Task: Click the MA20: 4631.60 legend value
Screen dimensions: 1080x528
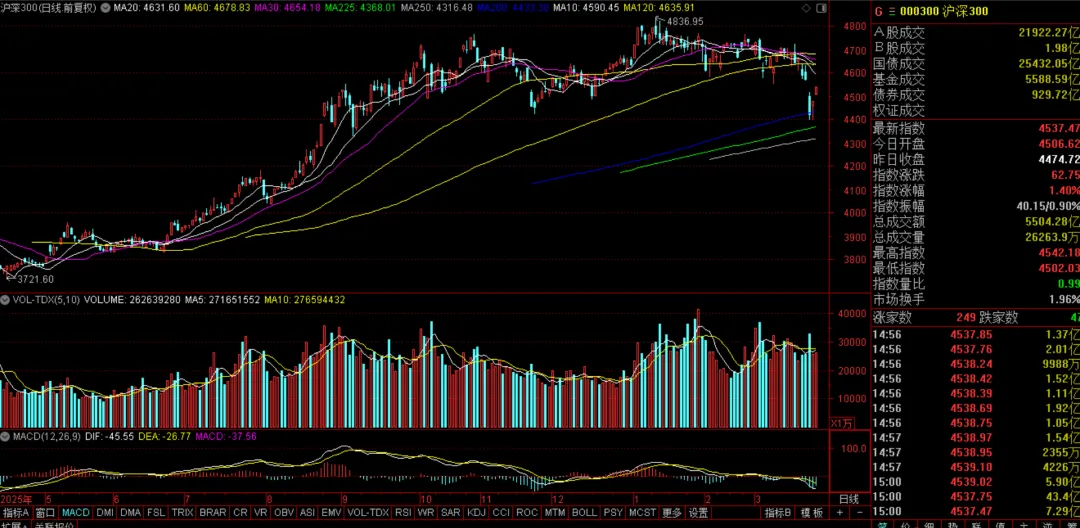Action: tap(146, 8)
